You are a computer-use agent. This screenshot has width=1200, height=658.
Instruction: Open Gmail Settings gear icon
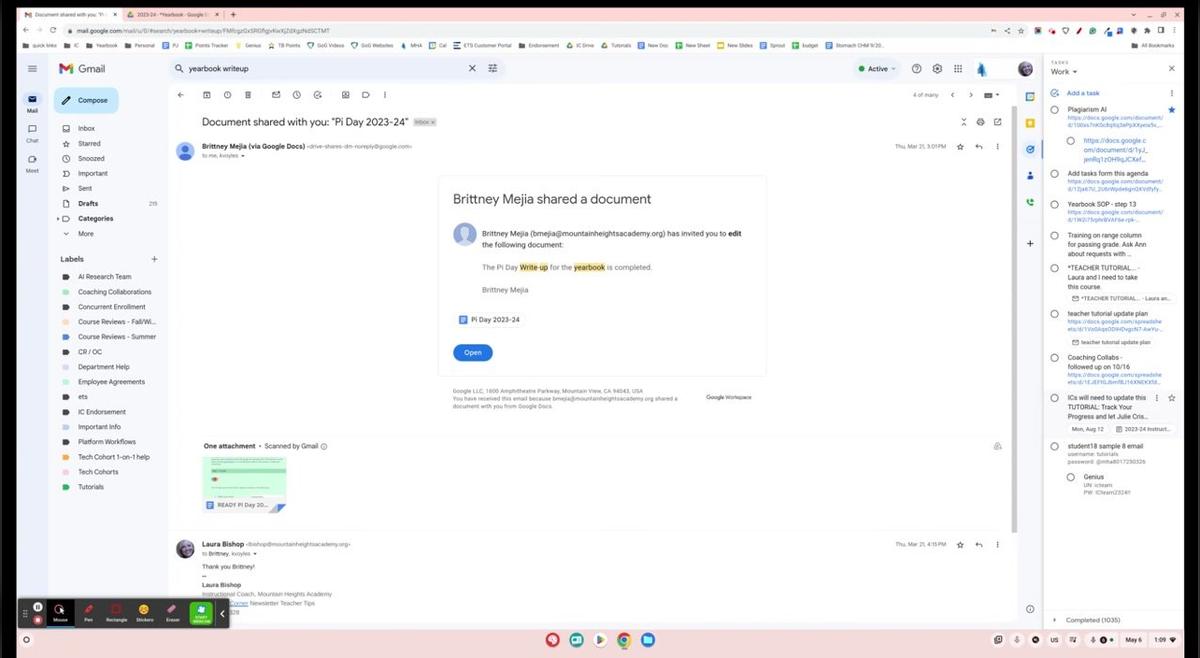(937, 69)
